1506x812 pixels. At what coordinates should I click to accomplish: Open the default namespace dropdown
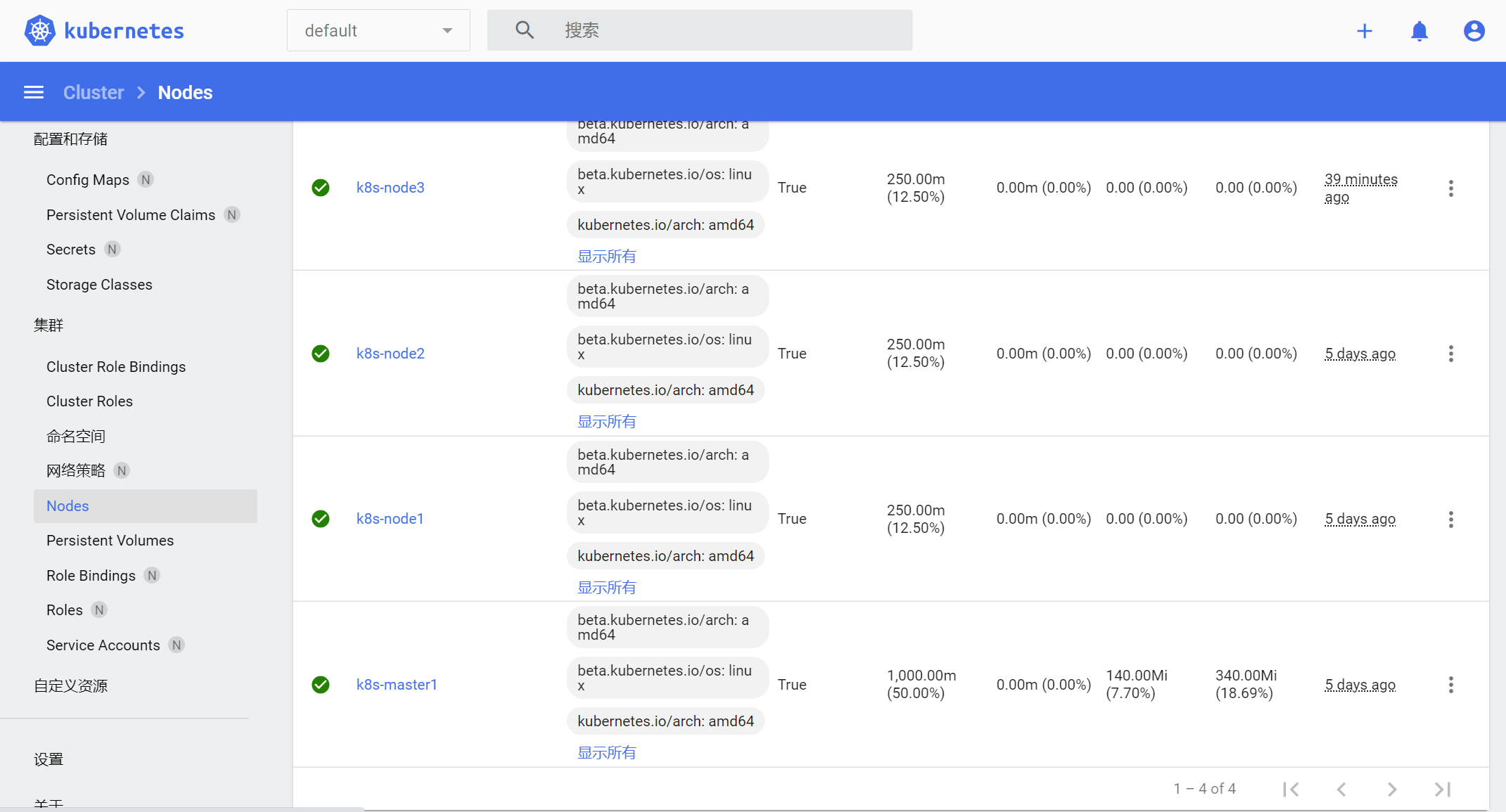[378, 30]
